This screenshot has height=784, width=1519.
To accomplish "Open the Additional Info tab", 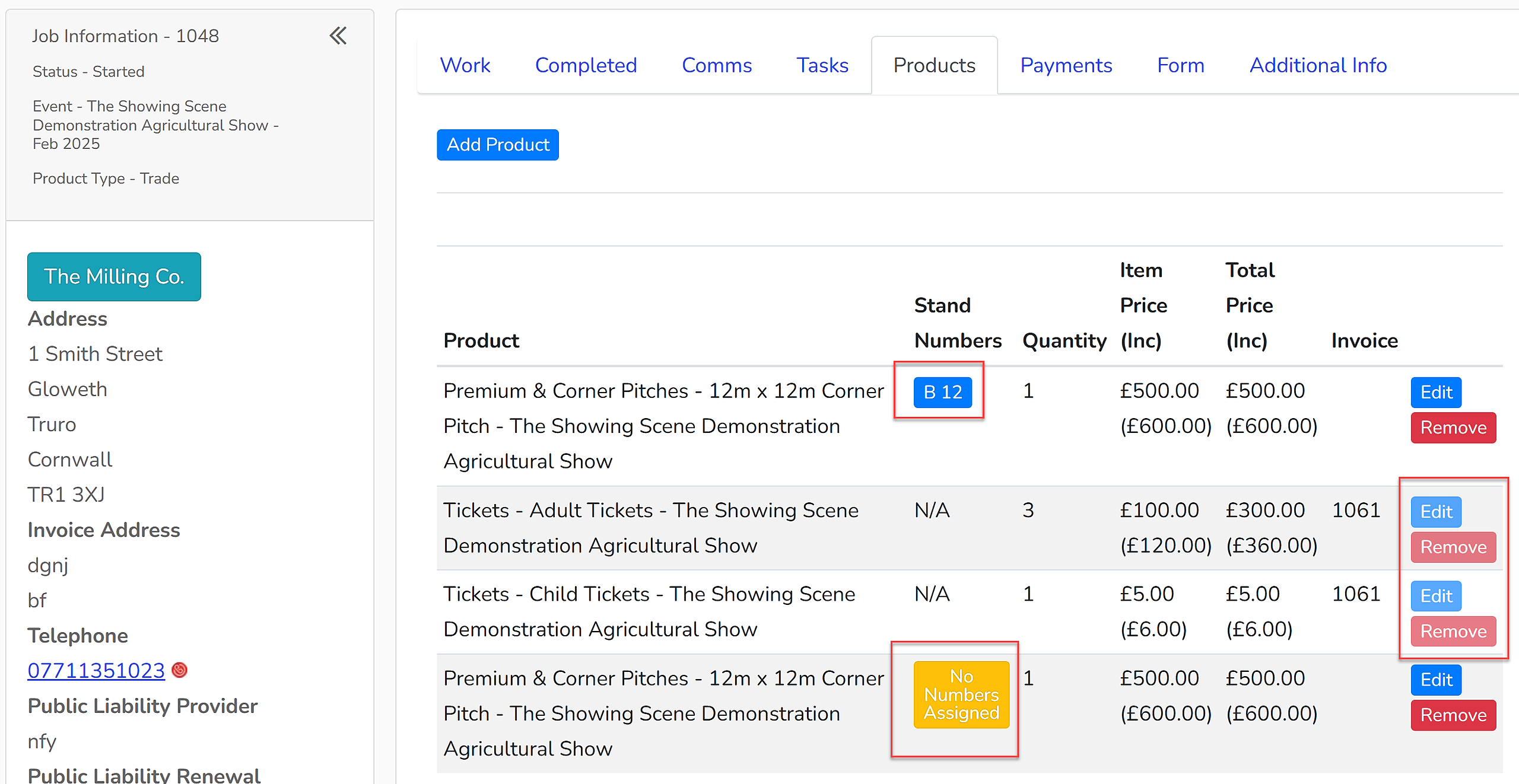I will click(1318, 65).
